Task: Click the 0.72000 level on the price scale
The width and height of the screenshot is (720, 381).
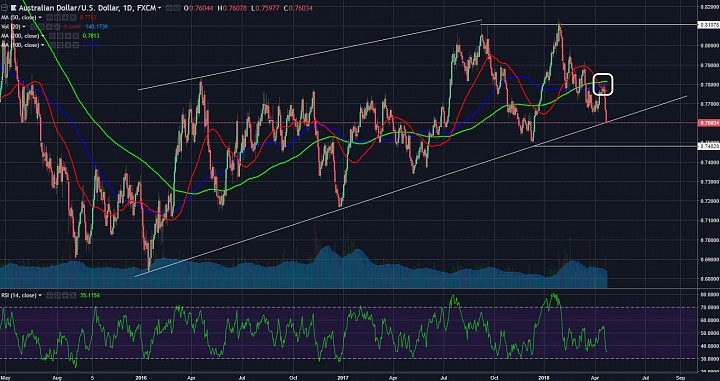Action: pos(709,201)
